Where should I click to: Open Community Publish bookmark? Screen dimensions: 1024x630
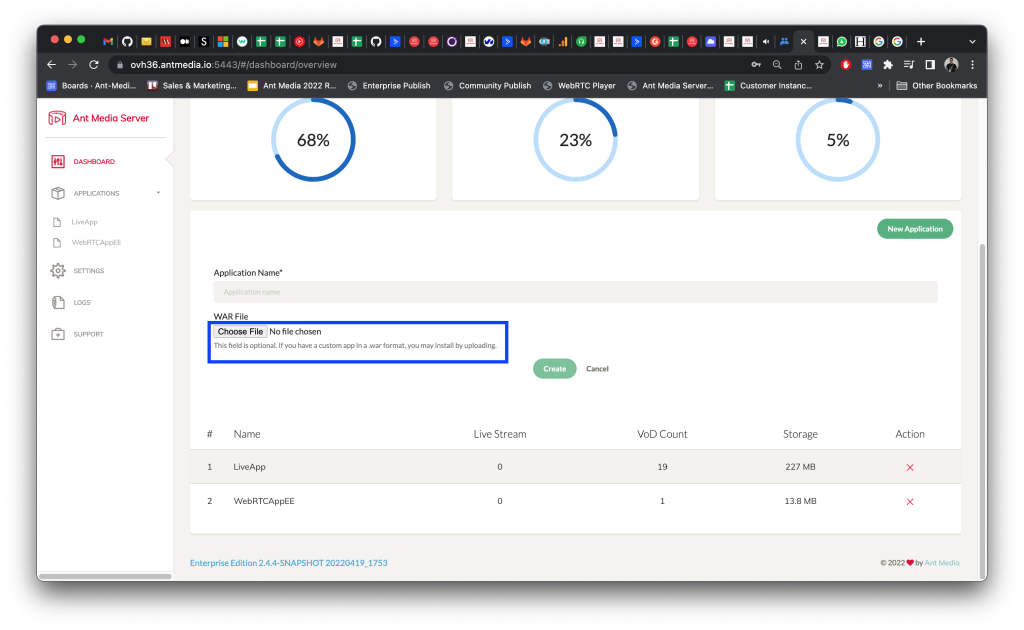click(487, 86)
